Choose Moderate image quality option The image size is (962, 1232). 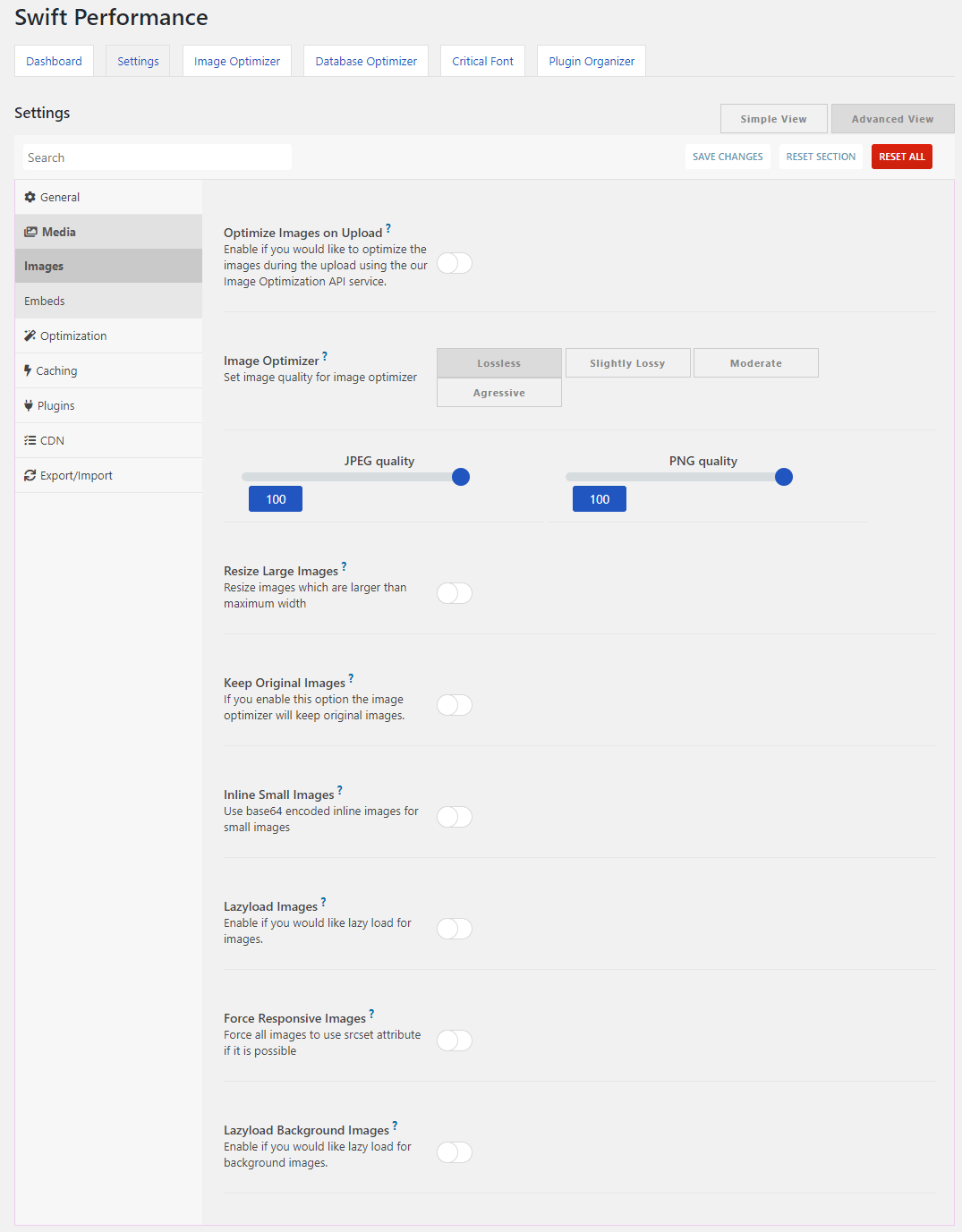coord(756,363)
